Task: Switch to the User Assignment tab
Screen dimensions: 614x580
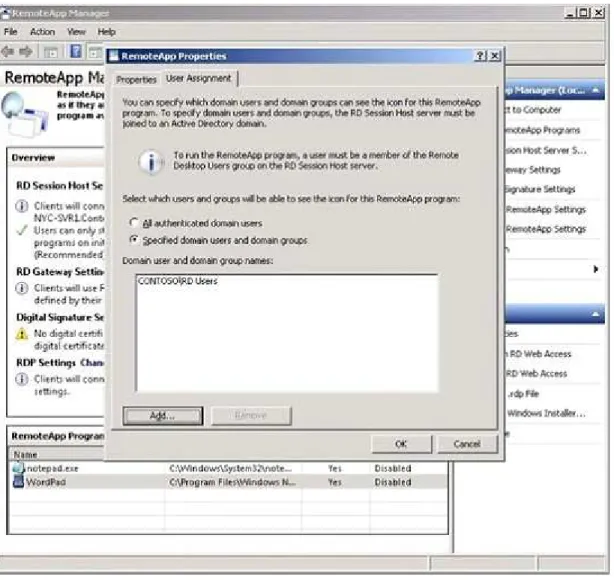Action: 199,78
